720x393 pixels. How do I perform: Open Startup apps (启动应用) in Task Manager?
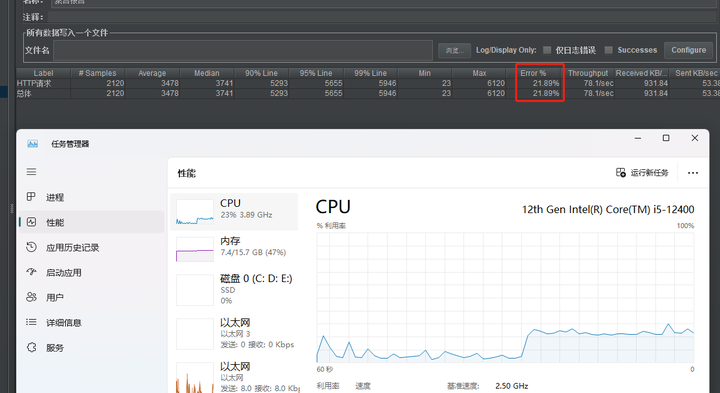pos(92,272)
